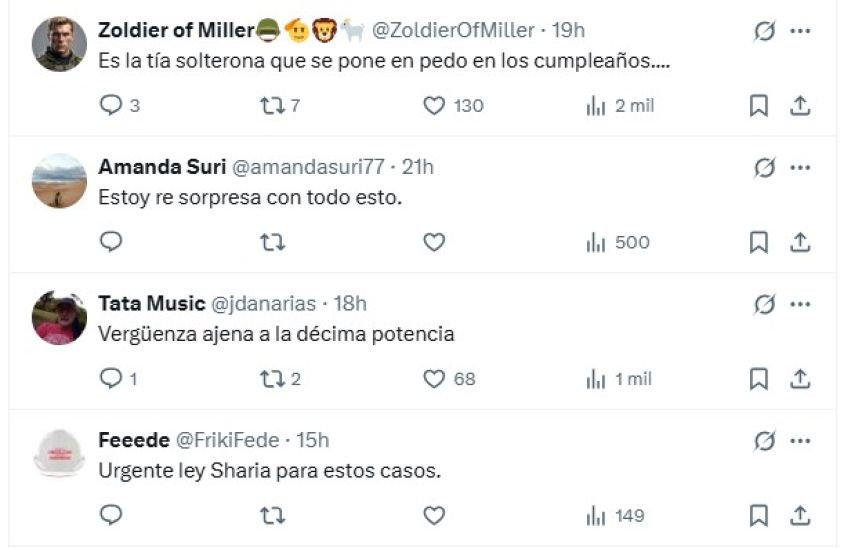Viewport: 862px width, 548px height.
Task: Retweet Tata Music's post
Action: [x=272, y=379]
